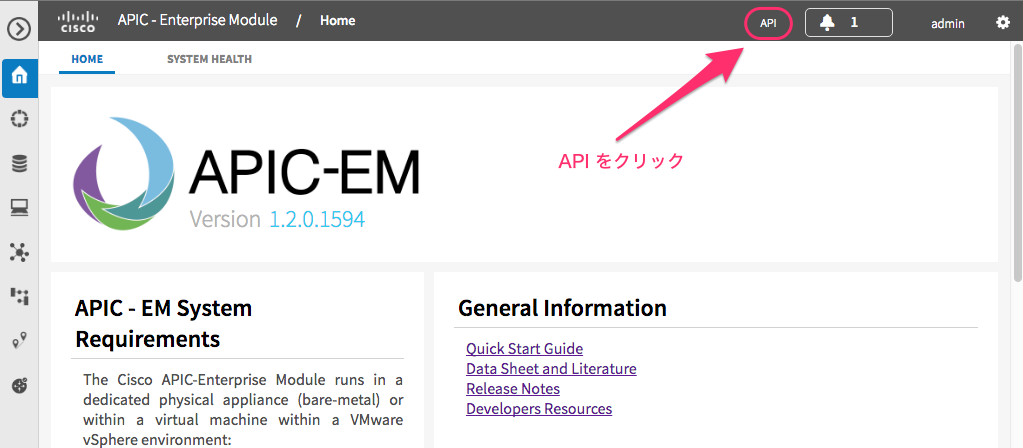Open the Quick Start Guide link
The width and height of the screenshot is (1023, 448).
click(525, 348)
